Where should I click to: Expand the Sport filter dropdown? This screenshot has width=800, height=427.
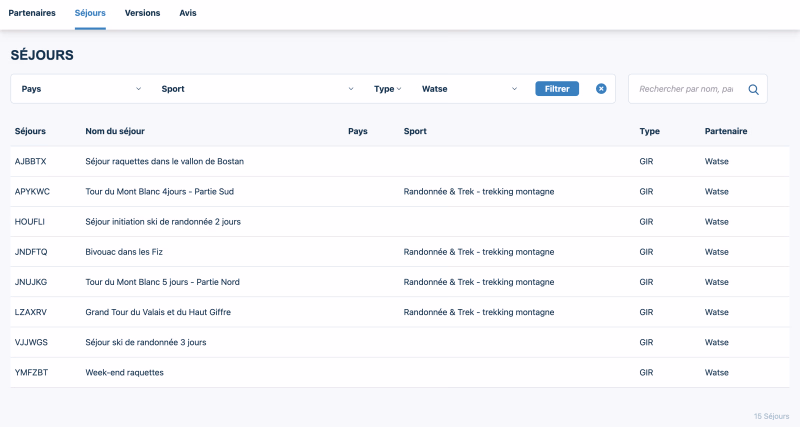coord(257,89)
